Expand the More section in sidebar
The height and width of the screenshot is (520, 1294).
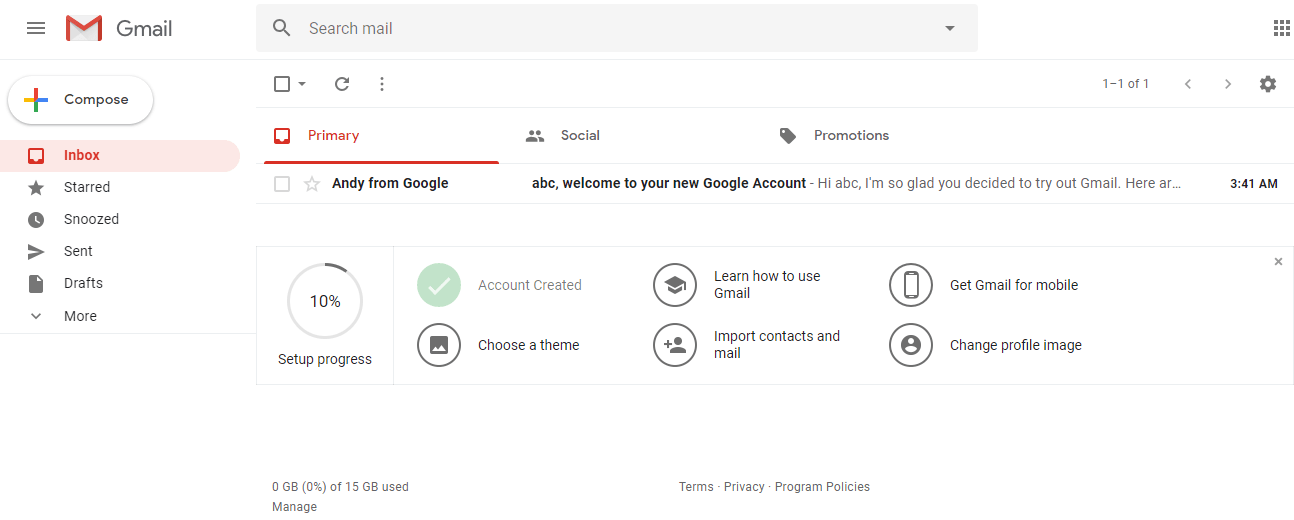point(80,316)
